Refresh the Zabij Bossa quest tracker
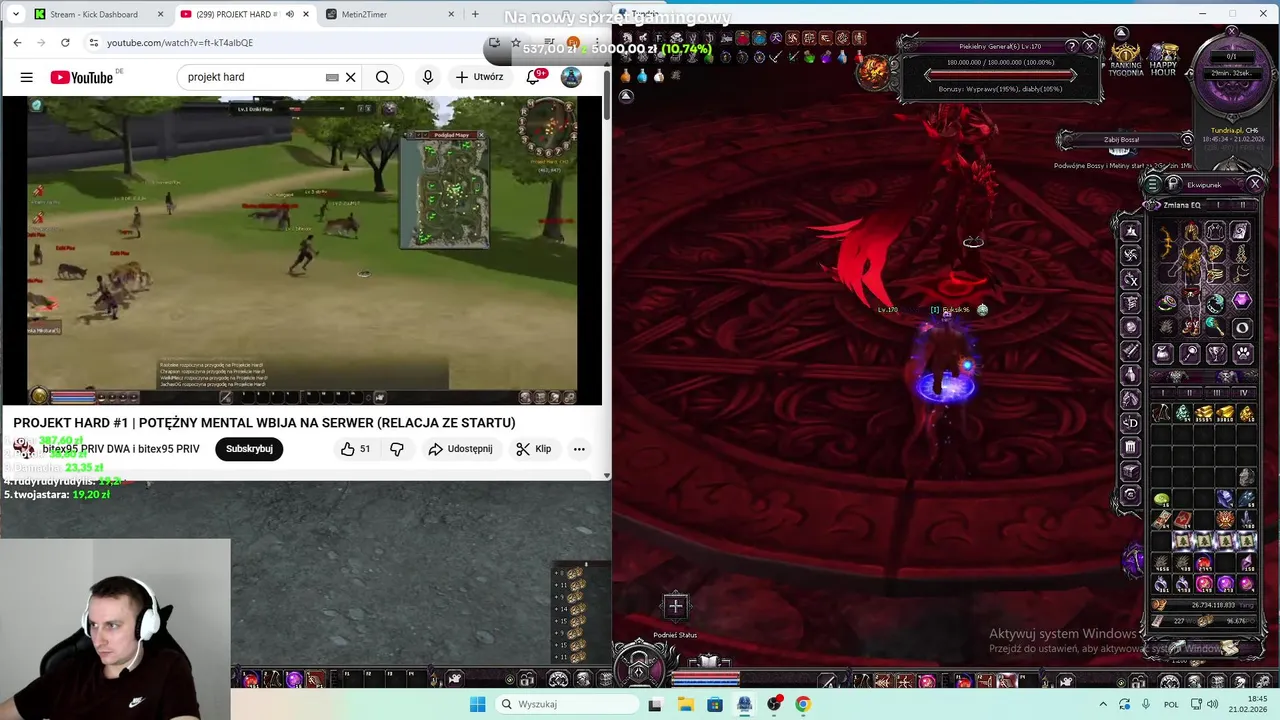The image size is (1280, 720). tap(1187, 139)
